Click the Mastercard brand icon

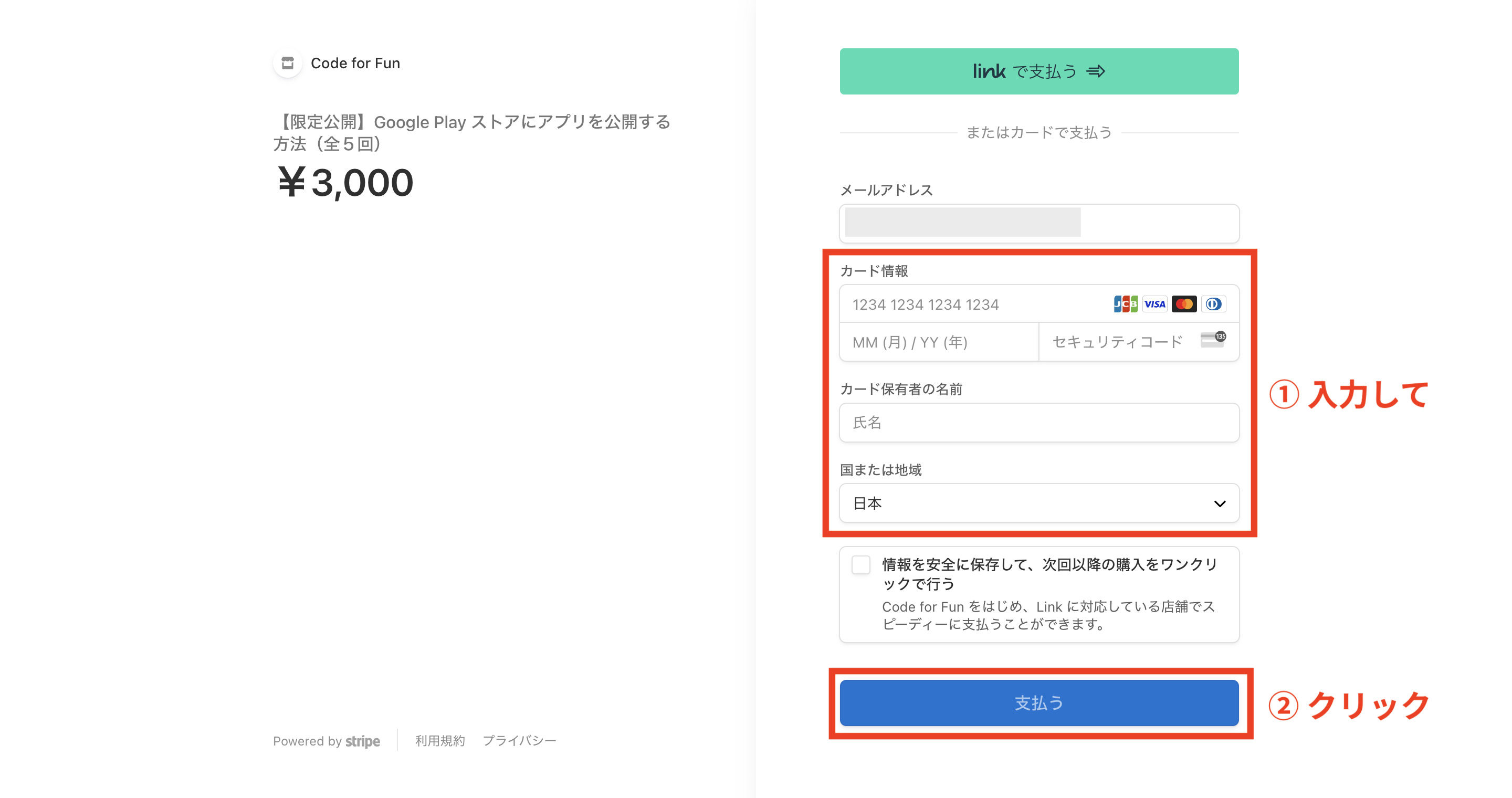(x=1184, y=304)
